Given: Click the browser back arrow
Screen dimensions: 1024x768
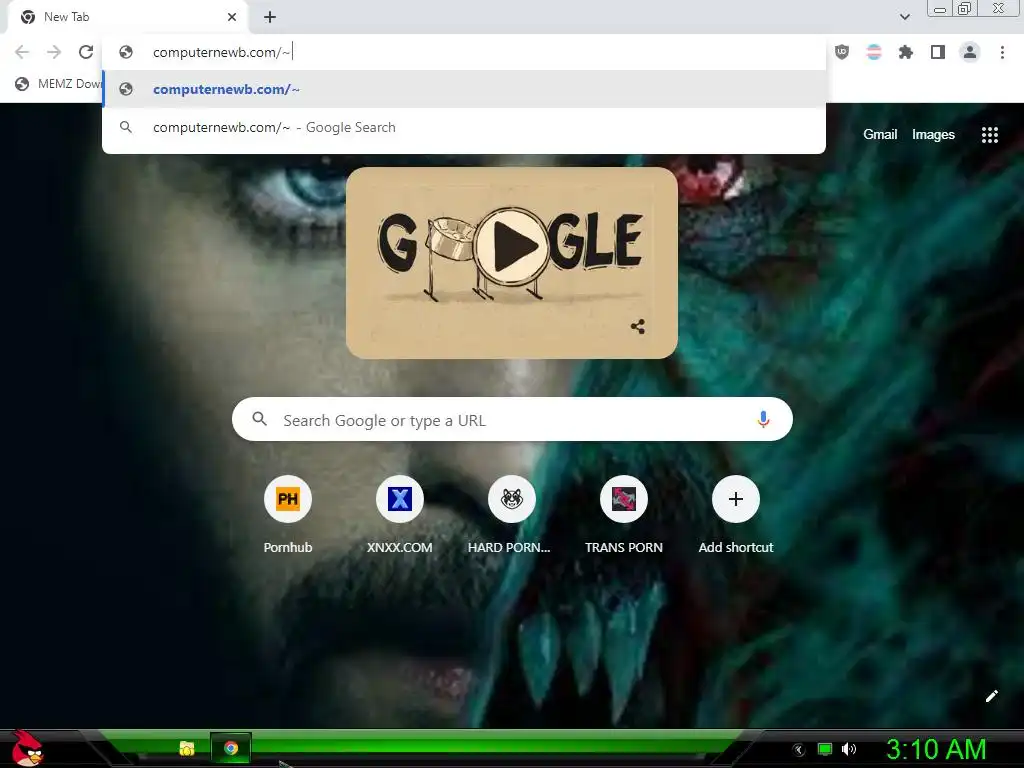Looking at the screenshot, I should 22,52.
